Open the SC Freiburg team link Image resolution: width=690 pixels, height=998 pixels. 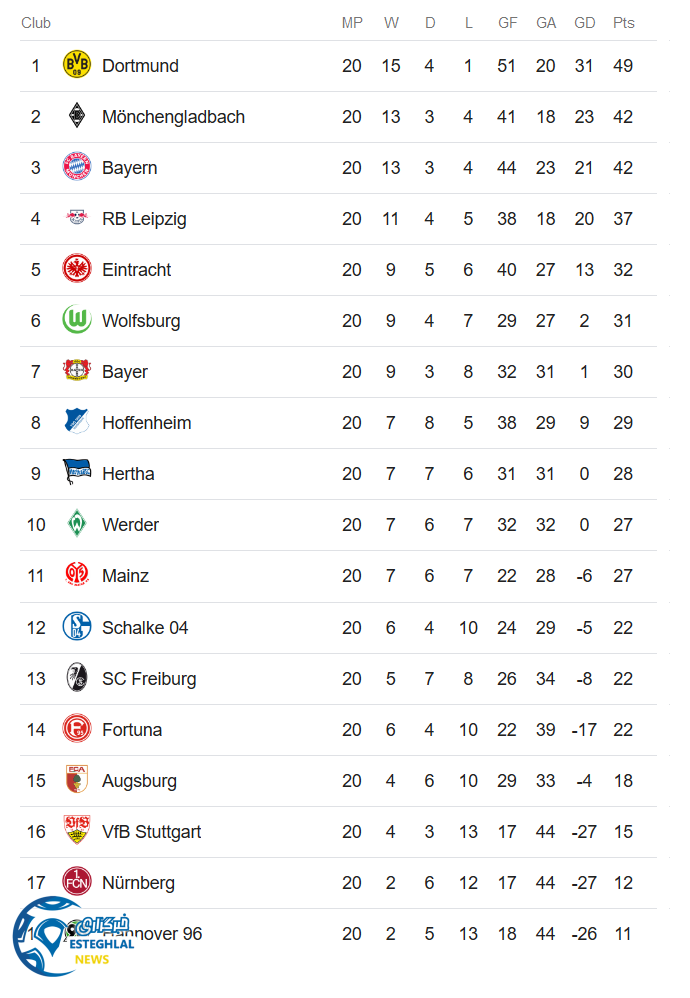(149, 679)
